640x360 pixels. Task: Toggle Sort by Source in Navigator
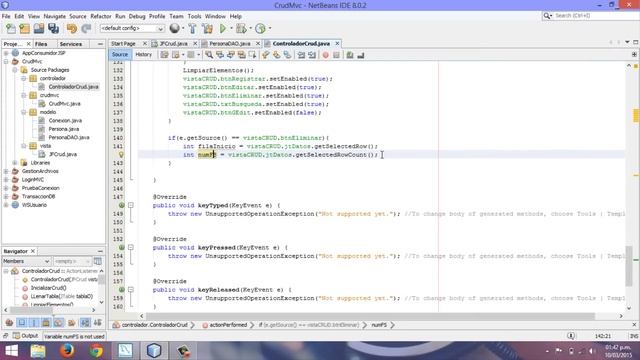(98, 323)
